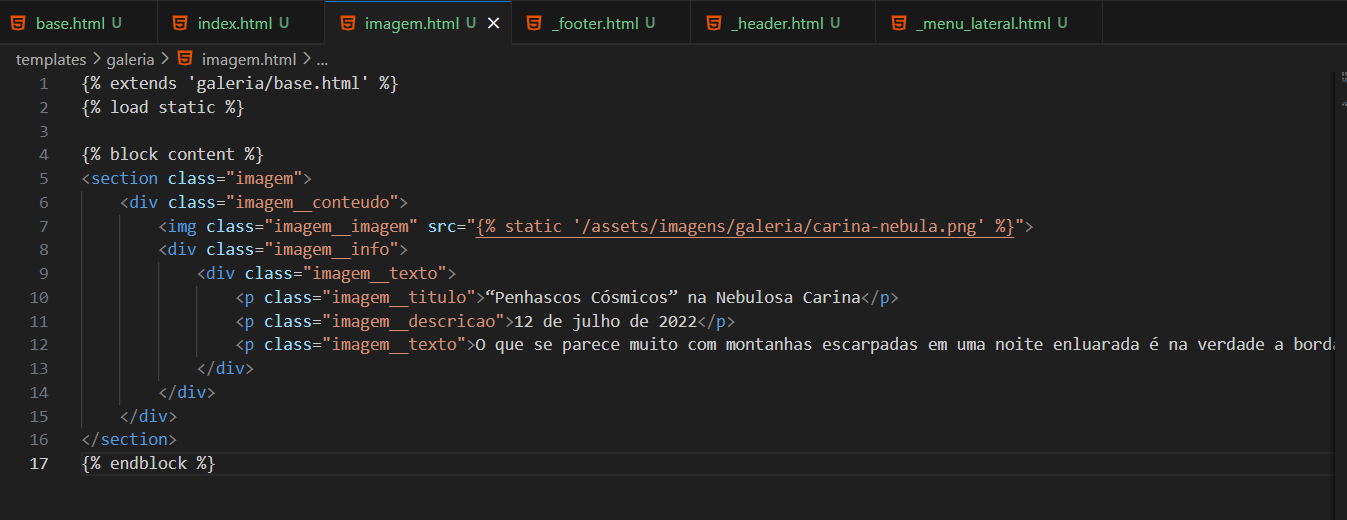Click the section class="imagem" opening tag

(197, 178)
